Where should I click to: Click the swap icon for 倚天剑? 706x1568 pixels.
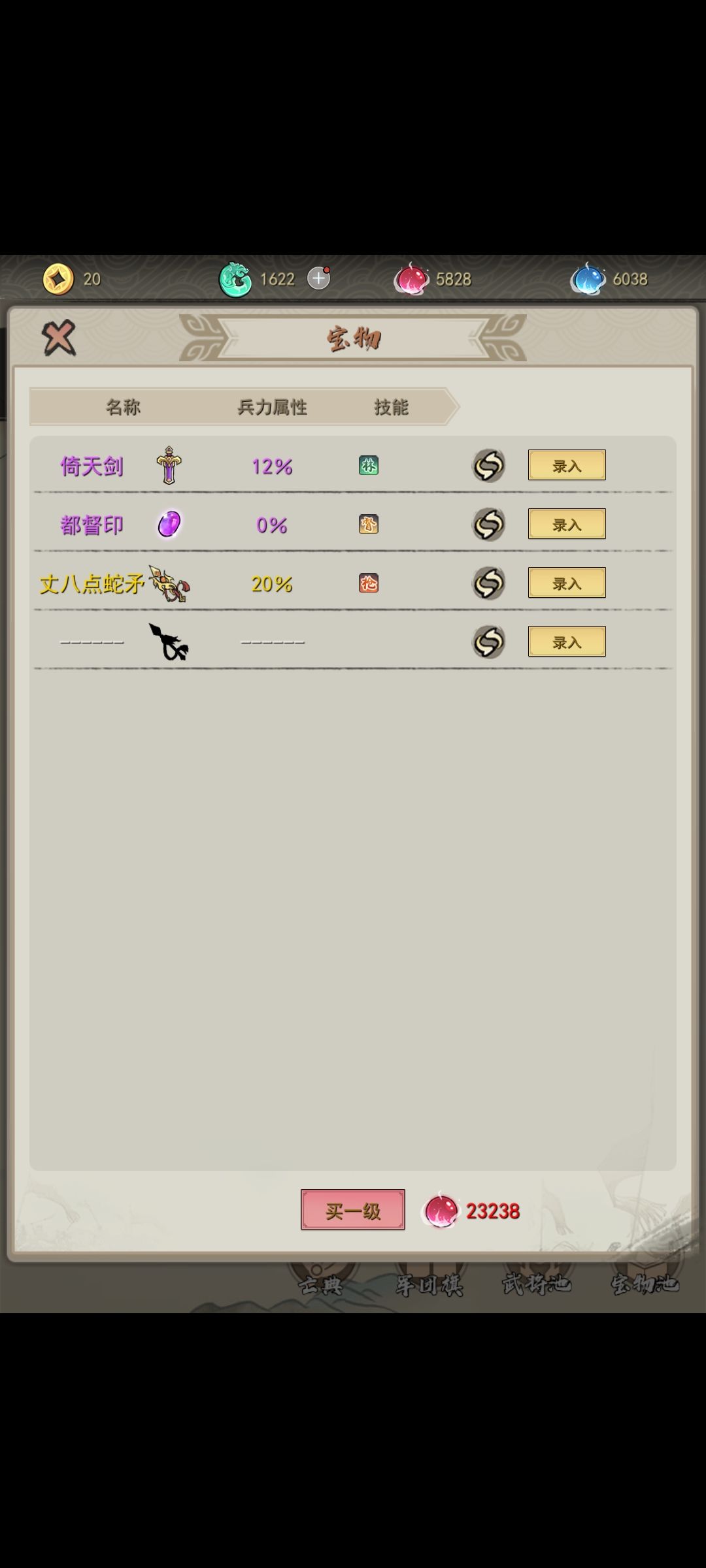(488, 466)
